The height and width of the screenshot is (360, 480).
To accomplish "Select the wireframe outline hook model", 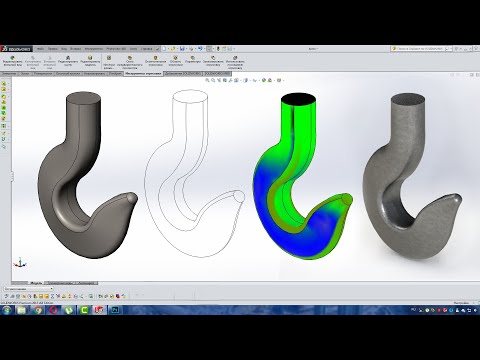I will click(x=195, y=173).
